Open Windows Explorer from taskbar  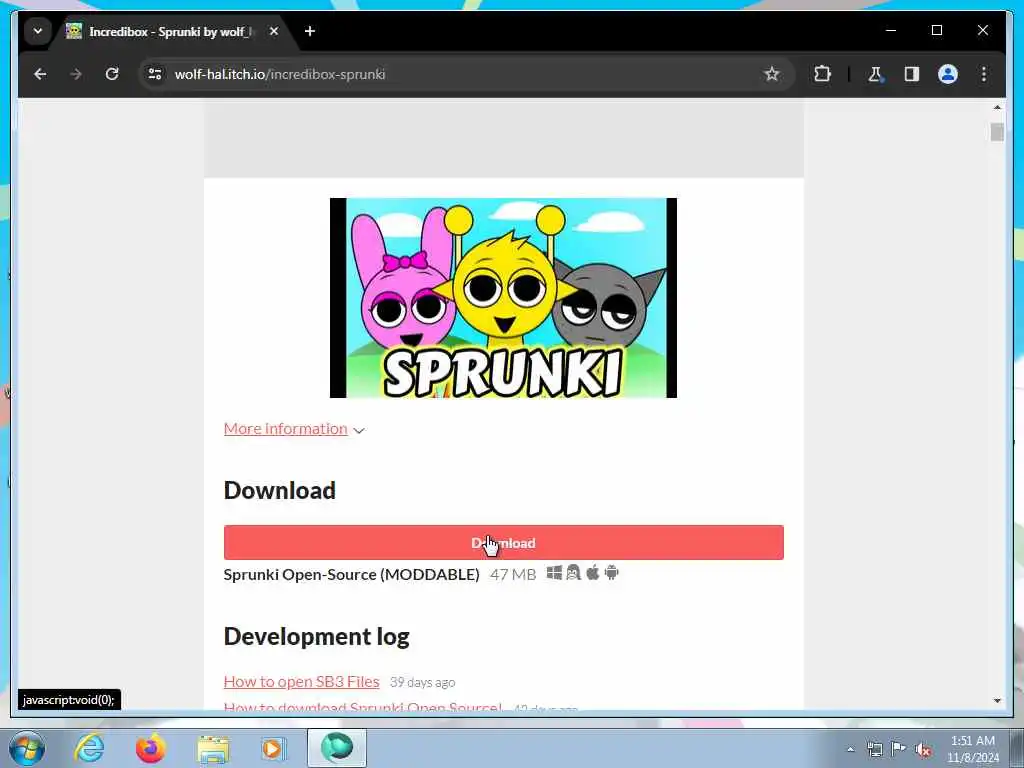(213, 749)
